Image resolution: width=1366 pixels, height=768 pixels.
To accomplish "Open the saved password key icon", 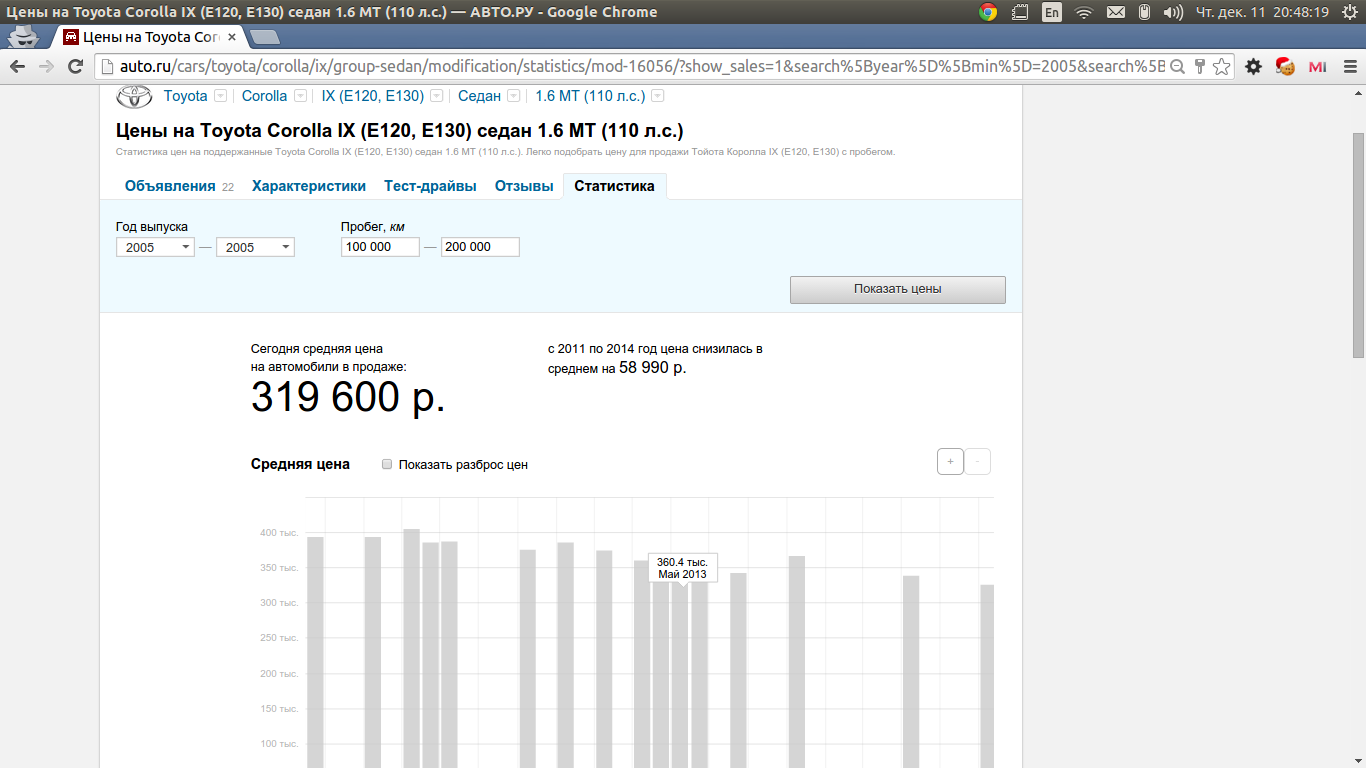I will click(1199, 66).
